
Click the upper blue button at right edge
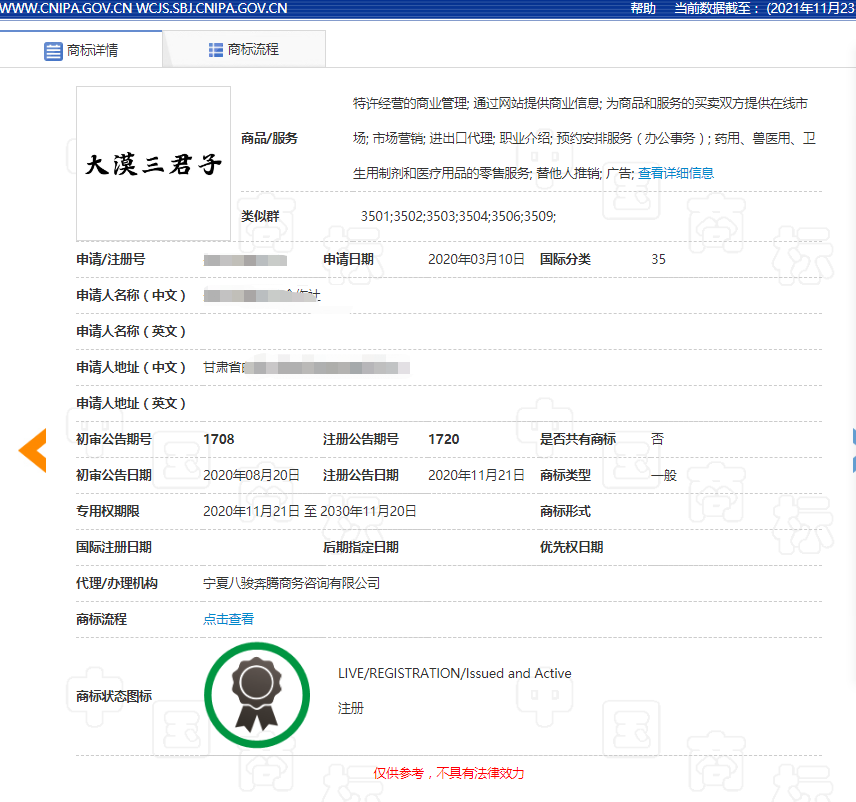tap(852, 437)
